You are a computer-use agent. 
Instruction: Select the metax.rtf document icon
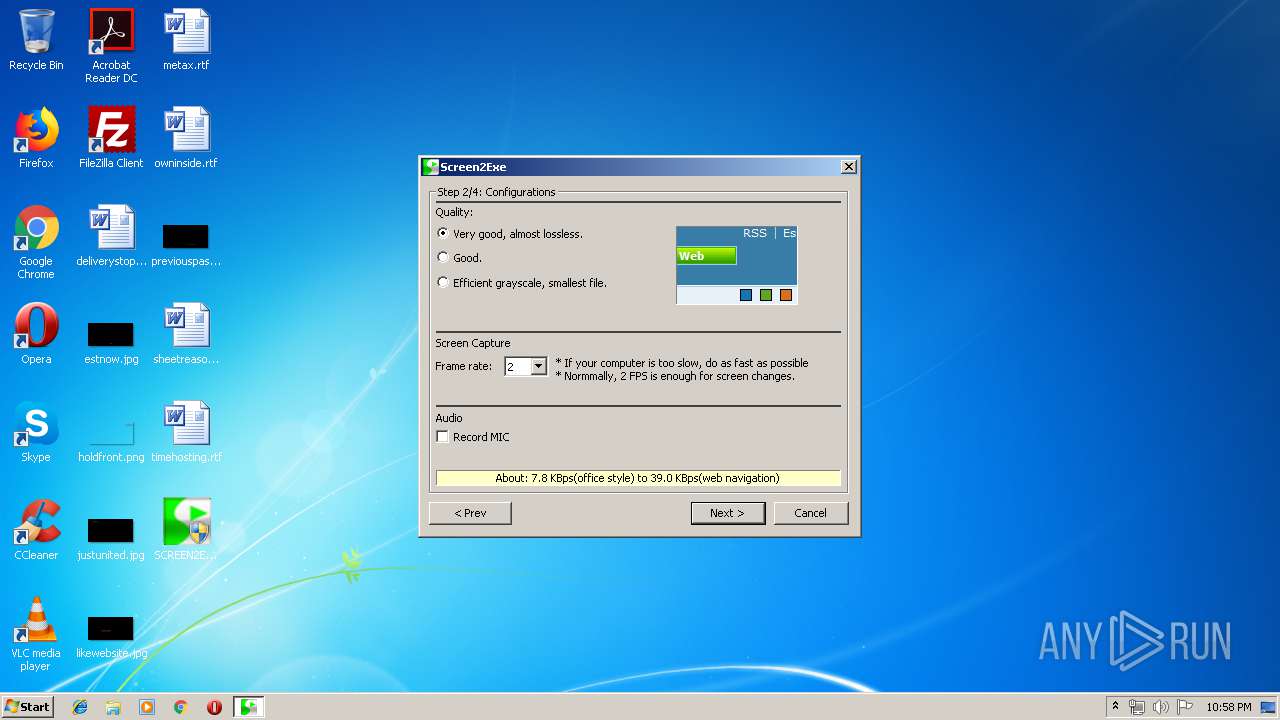click(186, 40)
